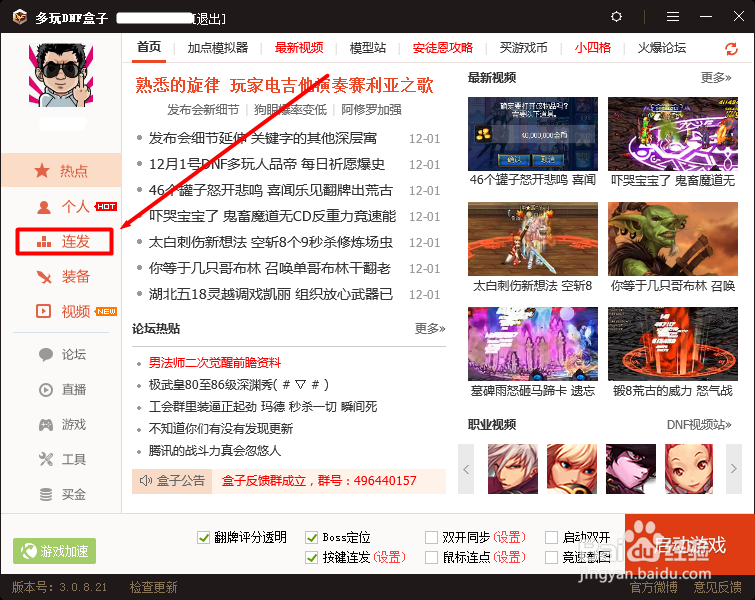The image size is (755, 600).
Task: Open 更多» next to 最新视频
Action: point(716,78)
